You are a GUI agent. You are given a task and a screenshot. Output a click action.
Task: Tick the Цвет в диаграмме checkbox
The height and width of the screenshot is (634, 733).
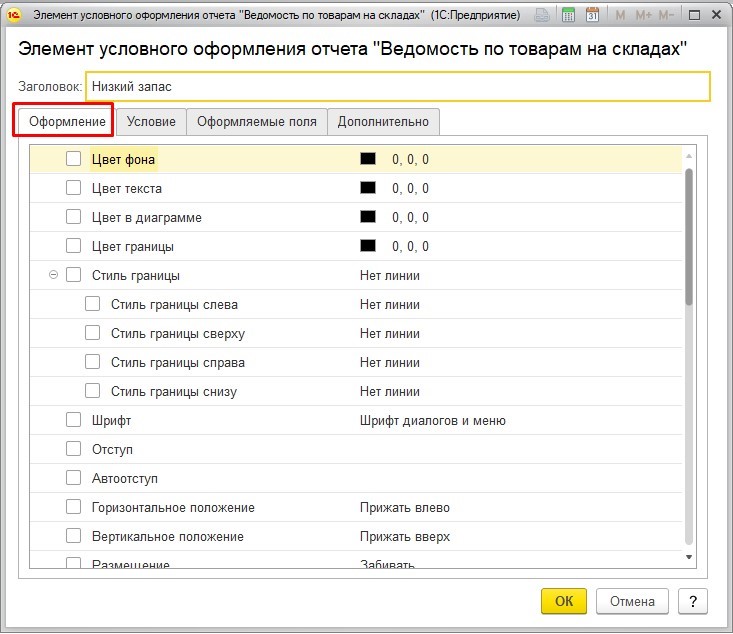point(73,217)
